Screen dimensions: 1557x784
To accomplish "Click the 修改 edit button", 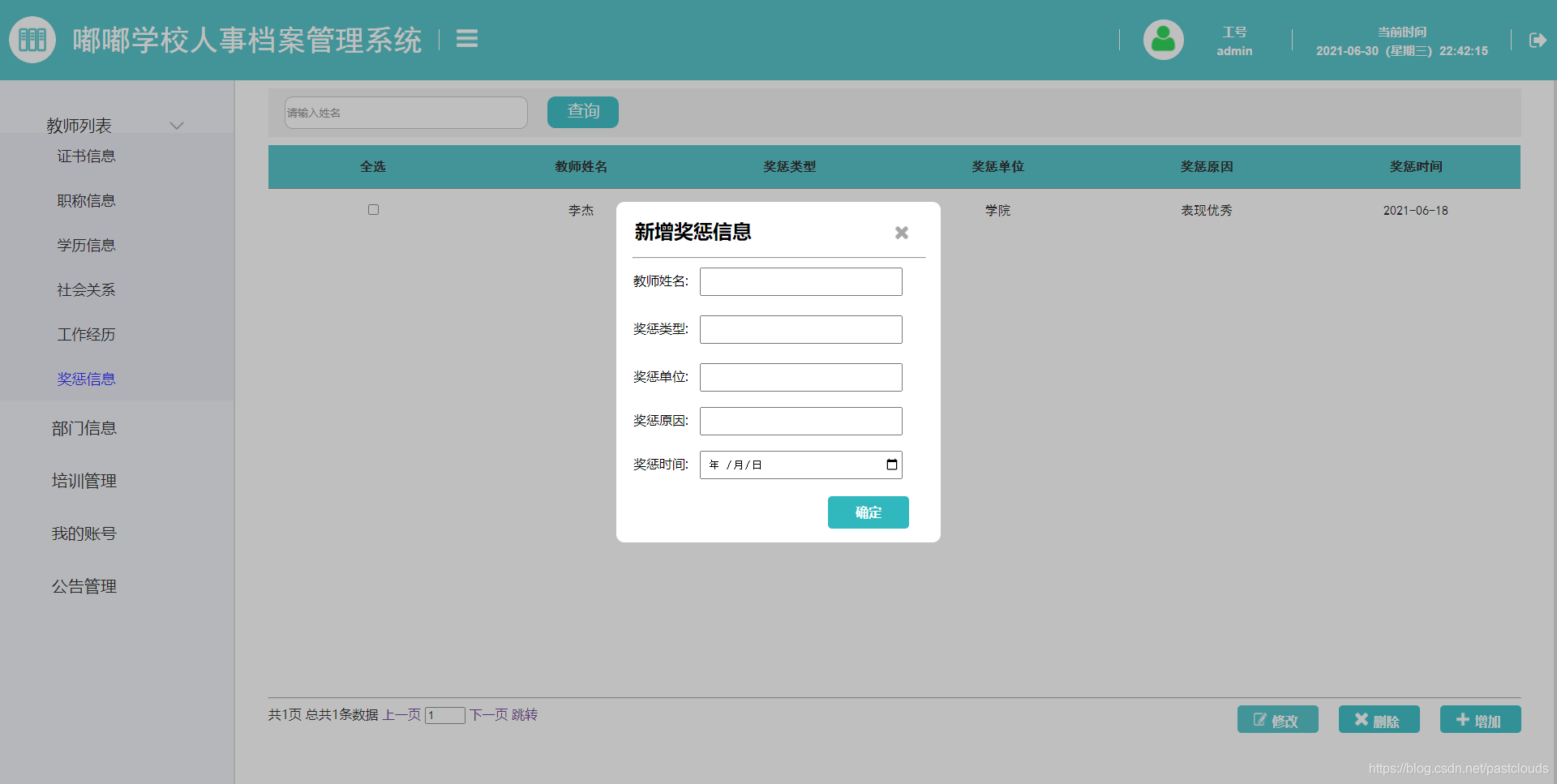I will click(x=1278, y=720).
